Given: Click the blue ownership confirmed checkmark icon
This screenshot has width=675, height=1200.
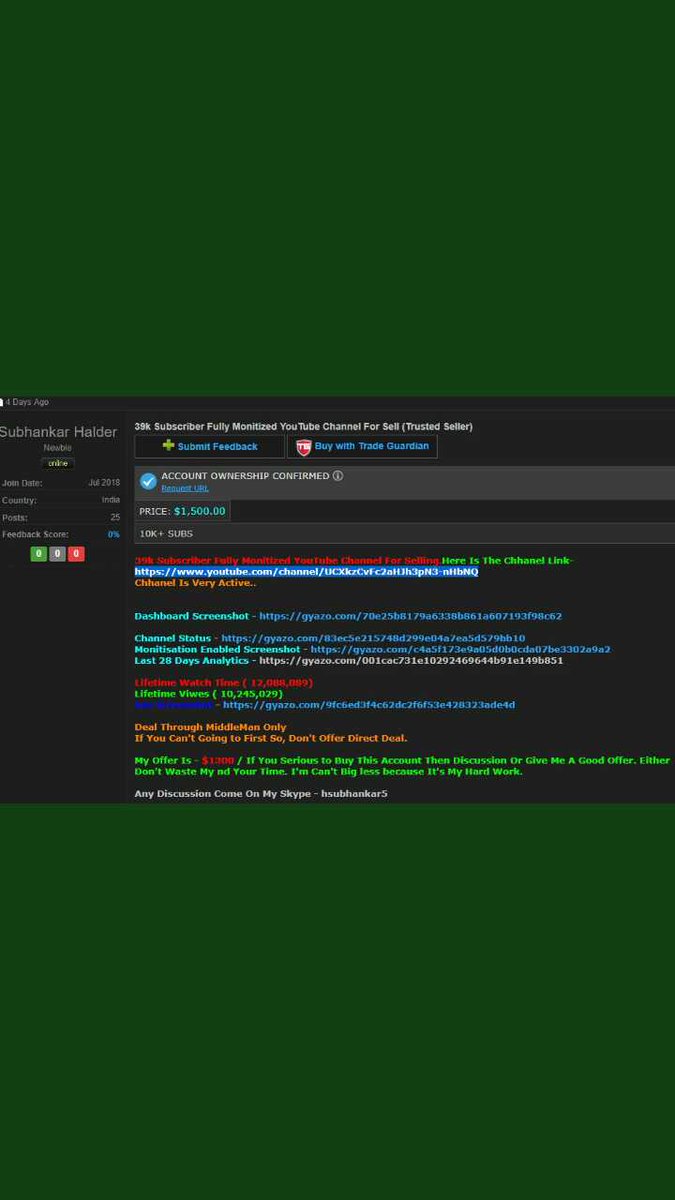Looking at the screenshot, I should (148, 481).
